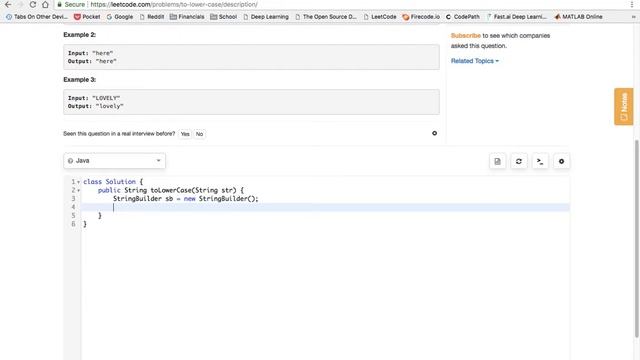
Task: Click the icon right of the interview question
Action: click(x=434, y=133)
